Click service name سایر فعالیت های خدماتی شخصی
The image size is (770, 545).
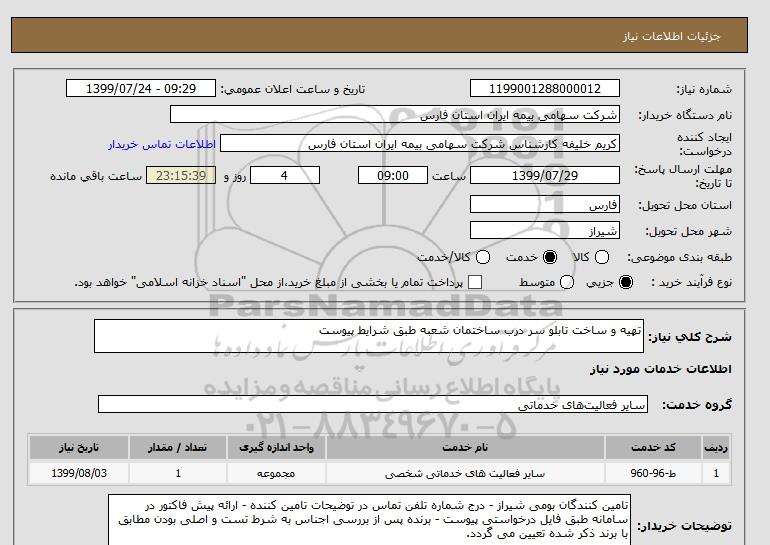tap(465, 473)
